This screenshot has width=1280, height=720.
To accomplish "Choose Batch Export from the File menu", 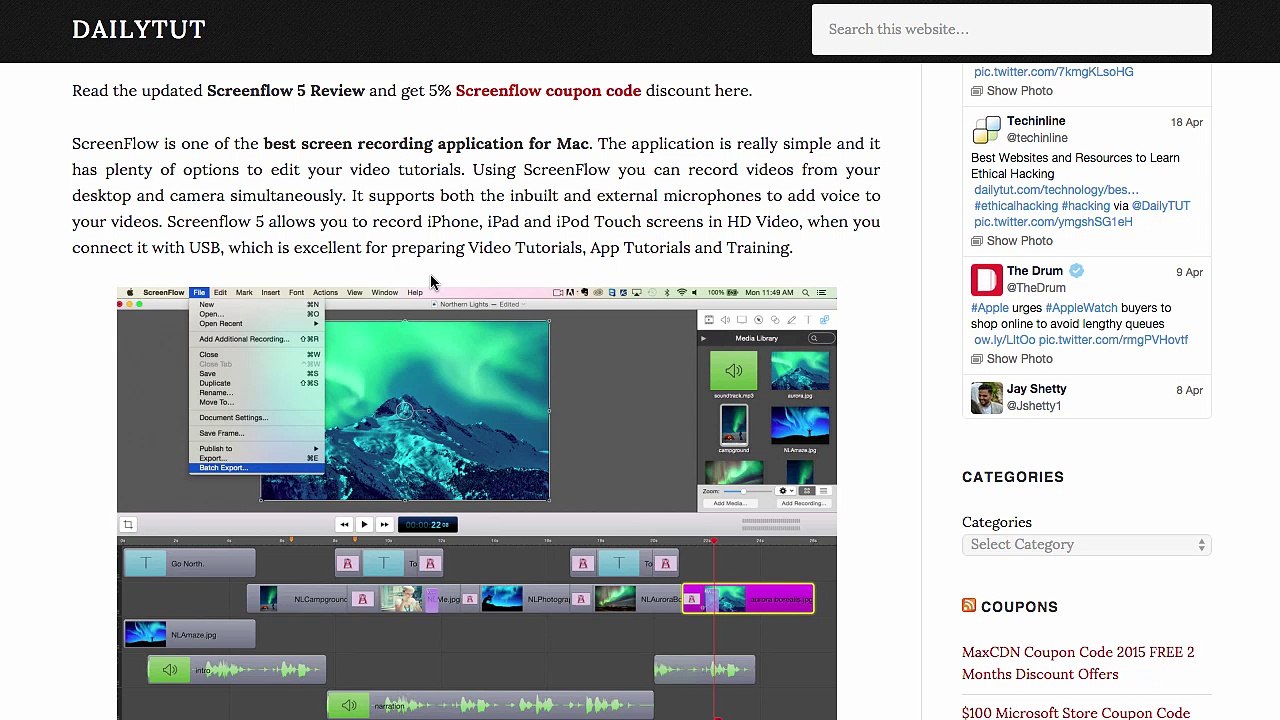I will (x=257, y=468).
